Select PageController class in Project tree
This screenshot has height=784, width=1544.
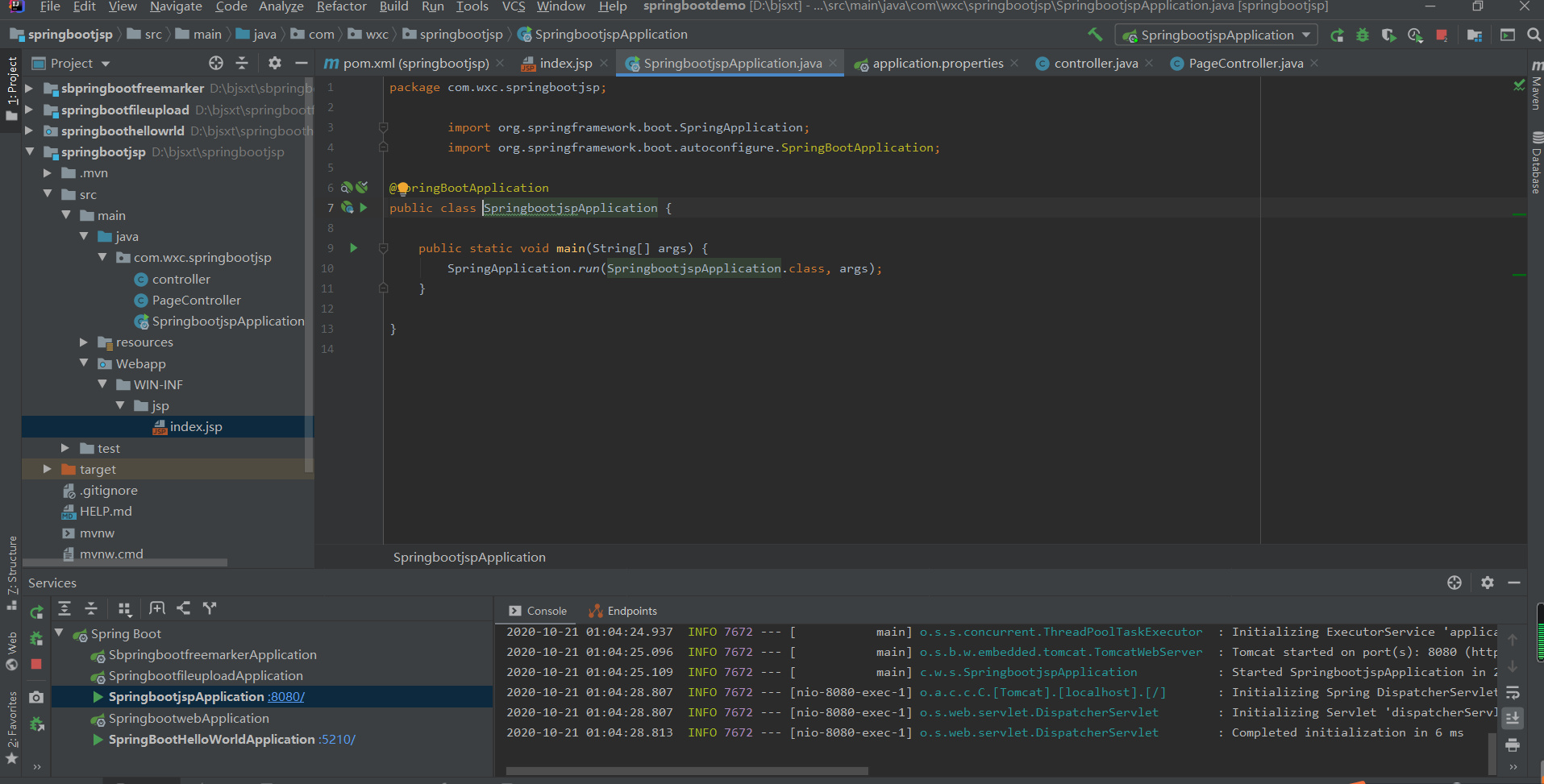[x=197, y=300]
